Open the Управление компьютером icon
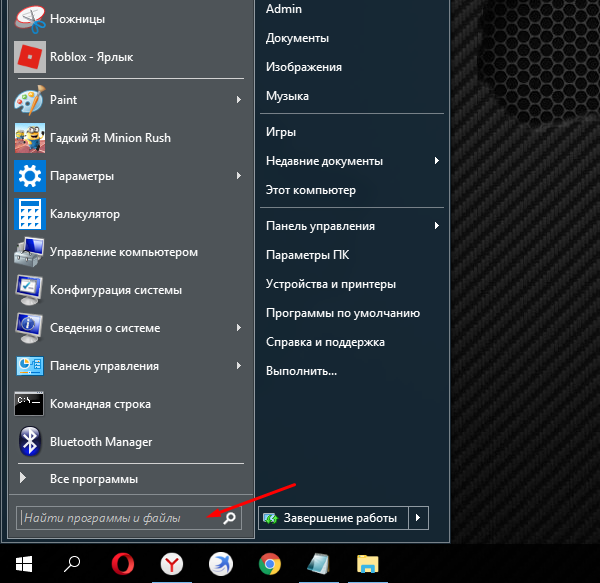The image size is (600, 583). tap(30, 252)
